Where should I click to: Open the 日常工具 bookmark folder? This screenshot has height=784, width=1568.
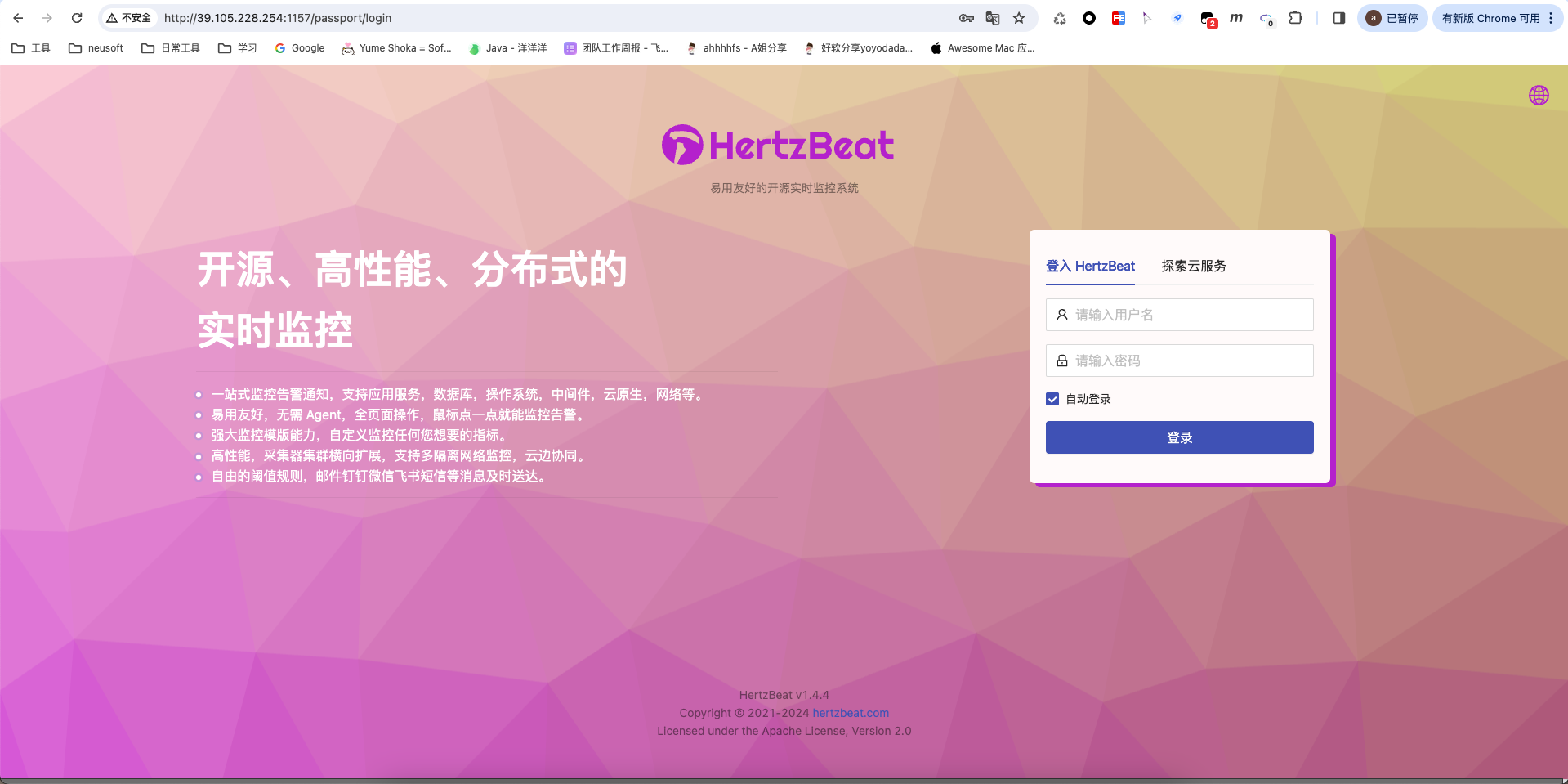coord(171,48)
